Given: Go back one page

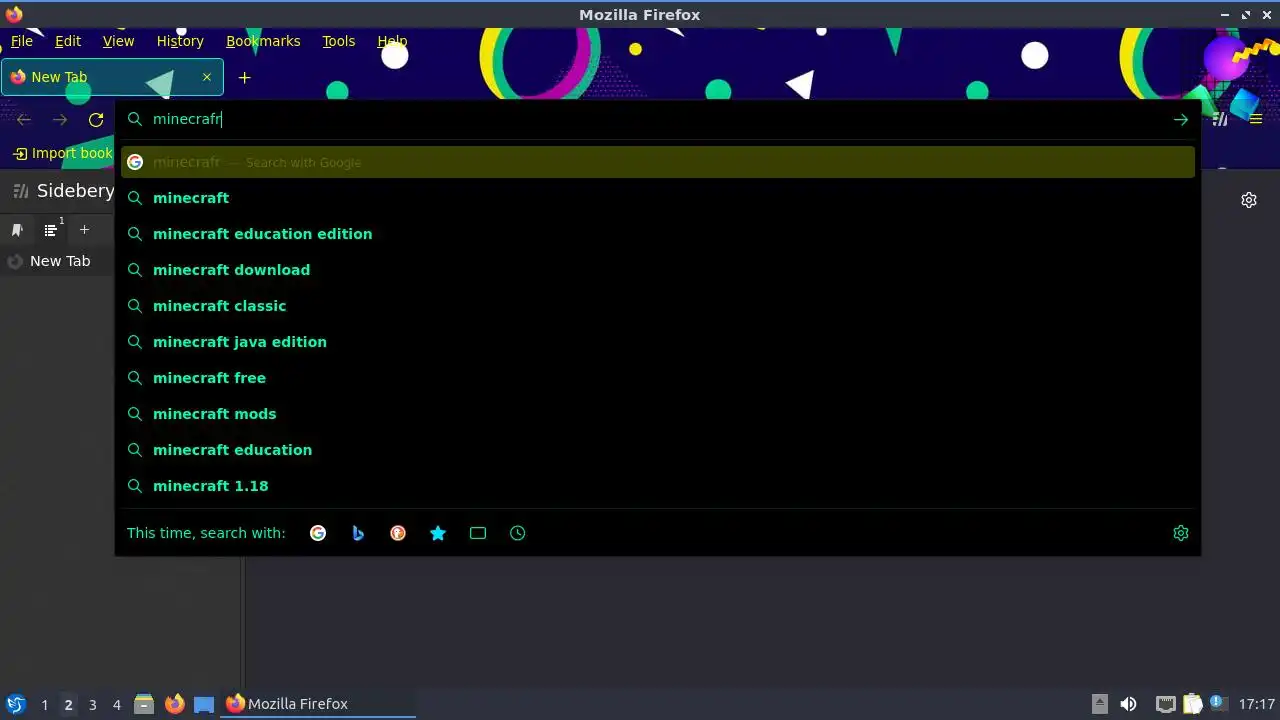Looking at the screenshot, I should [24, 120].
